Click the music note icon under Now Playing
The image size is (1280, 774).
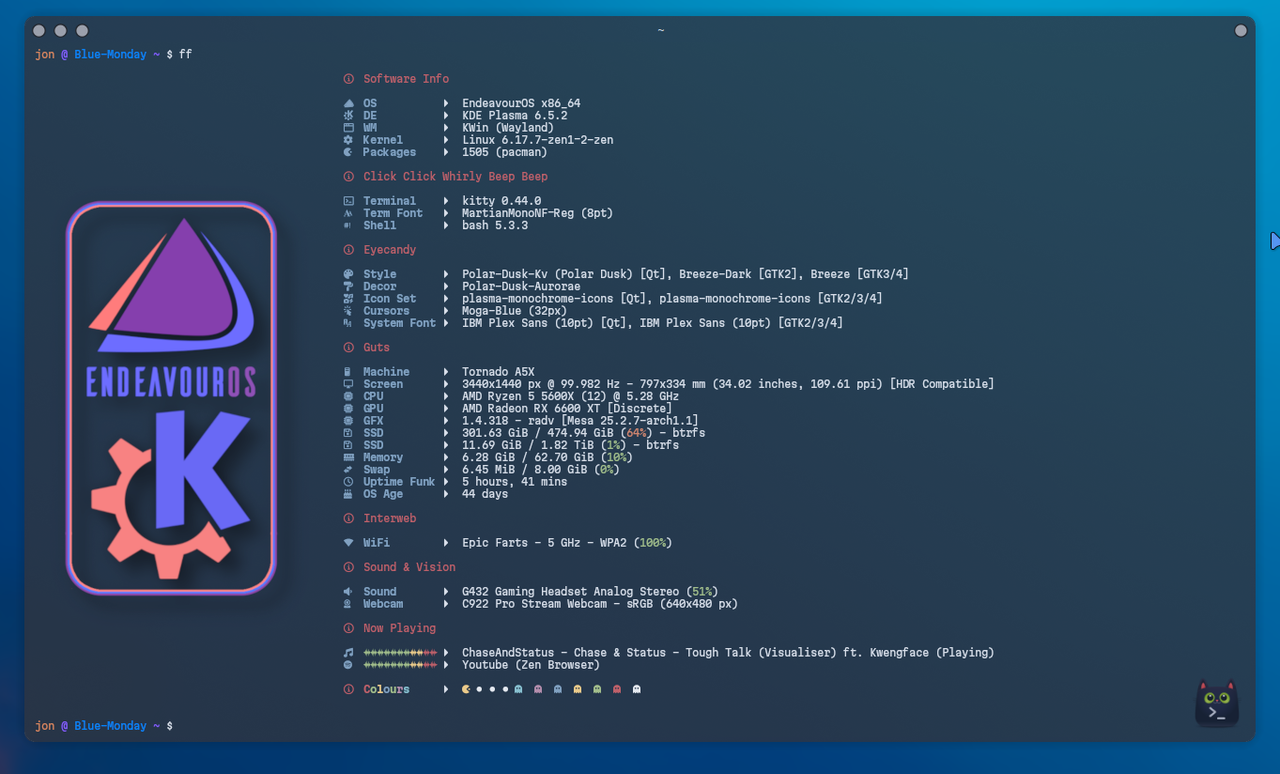[x=349, y=653]
